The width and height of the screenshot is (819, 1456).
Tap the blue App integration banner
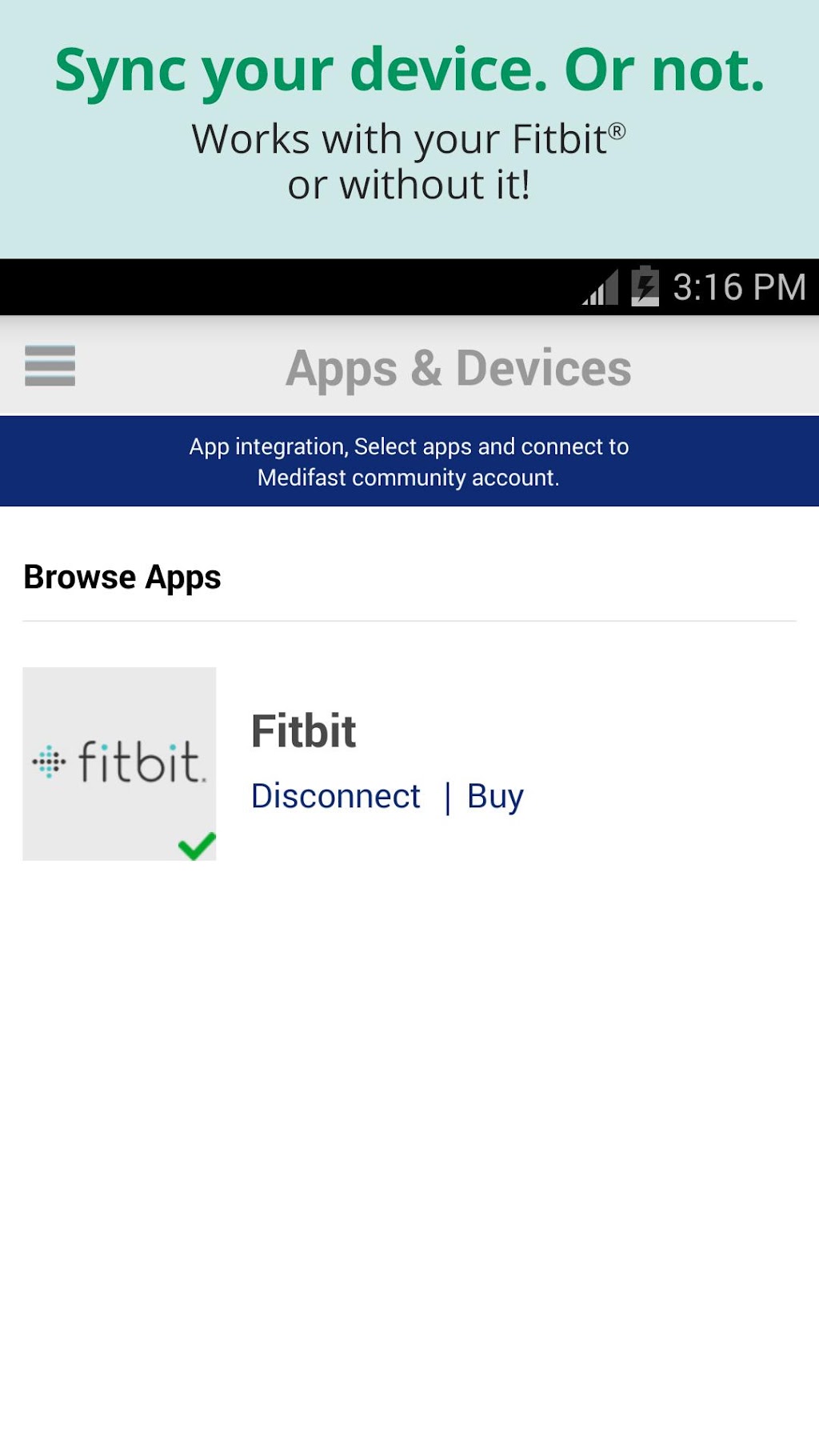click(409, 462)
